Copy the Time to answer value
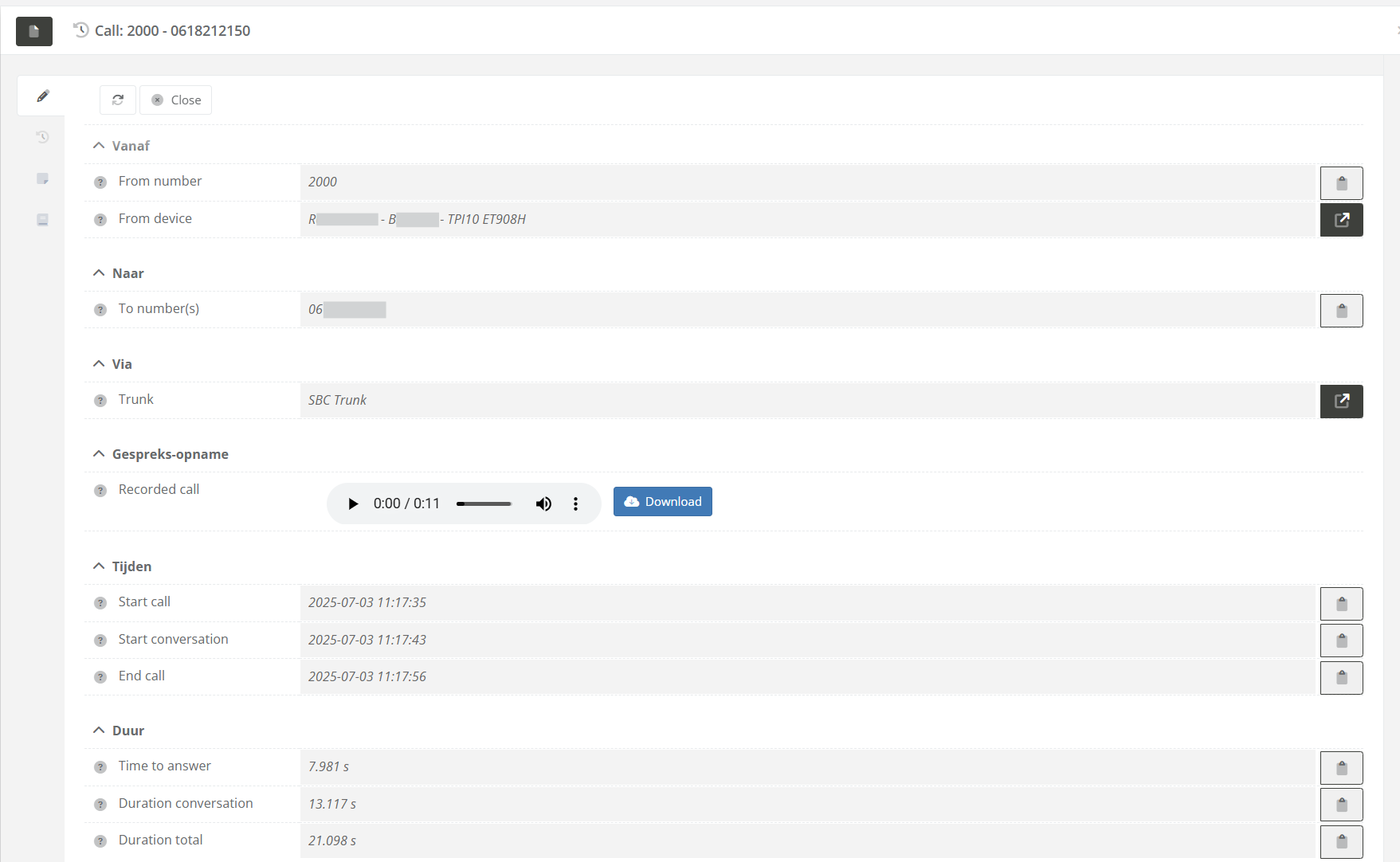Image resolution: width=1400 pixels, height=862 pixels. tap(1341, 768)
